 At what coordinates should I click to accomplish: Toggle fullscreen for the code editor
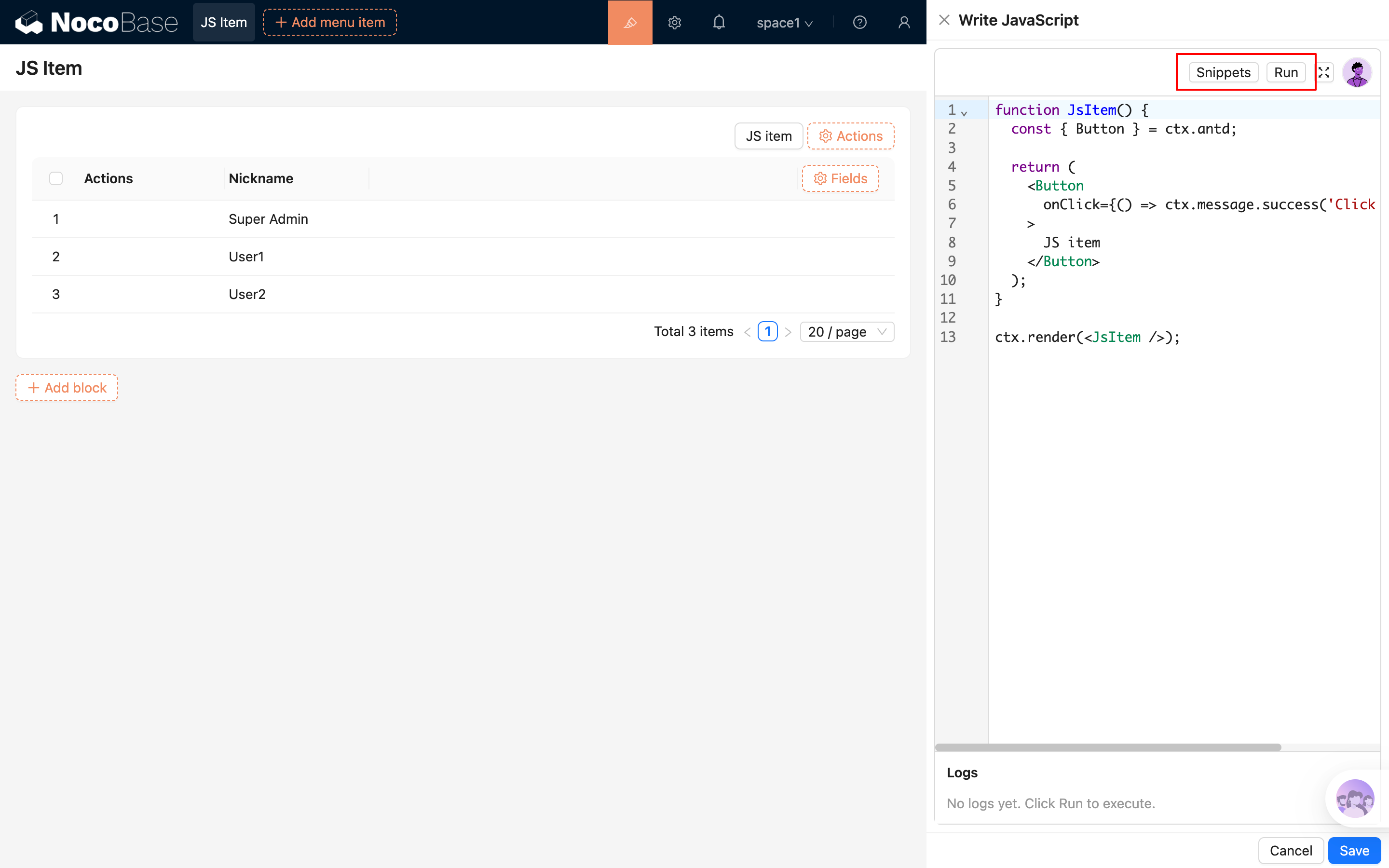click(1323, 72)
